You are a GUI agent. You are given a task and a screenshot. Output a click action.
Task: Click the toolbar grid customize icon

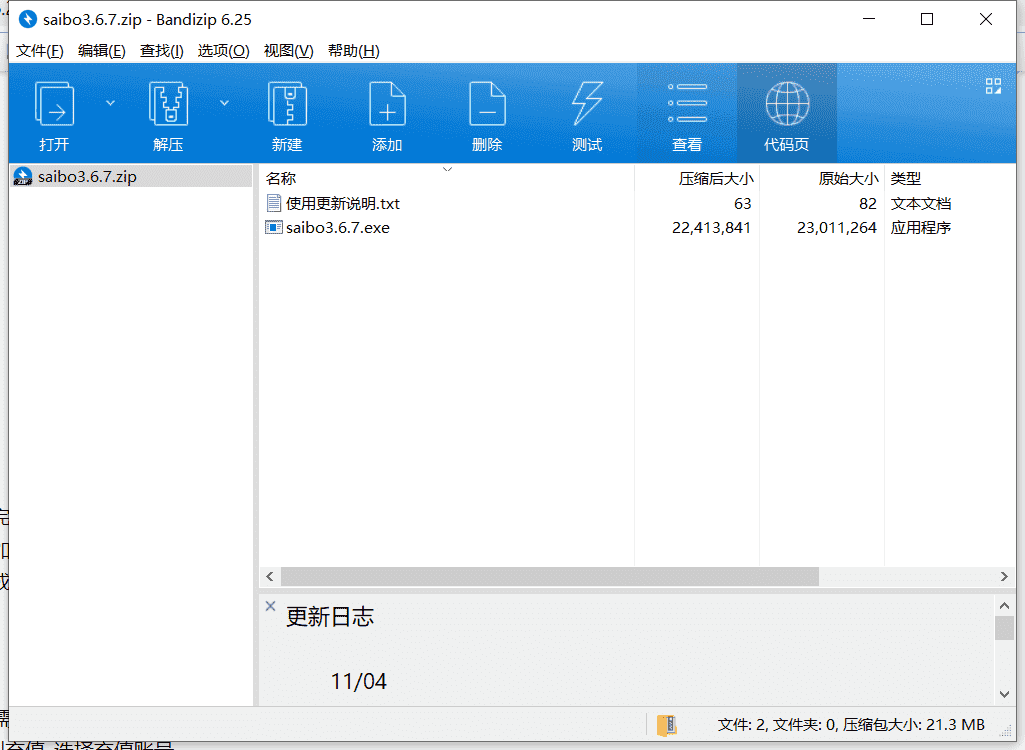tap(993, 86)
